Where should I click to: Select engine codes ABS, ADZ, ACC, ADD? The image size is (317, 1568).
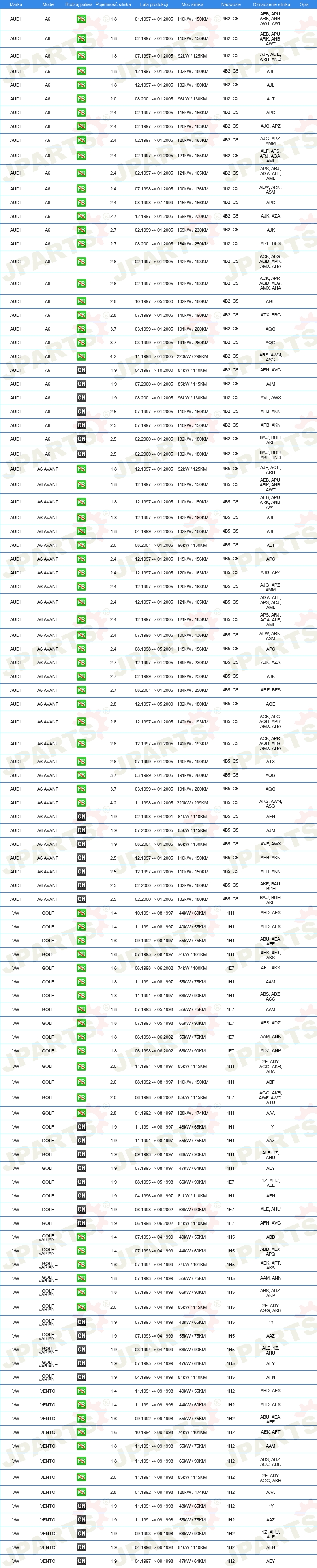coord(271,1461)
